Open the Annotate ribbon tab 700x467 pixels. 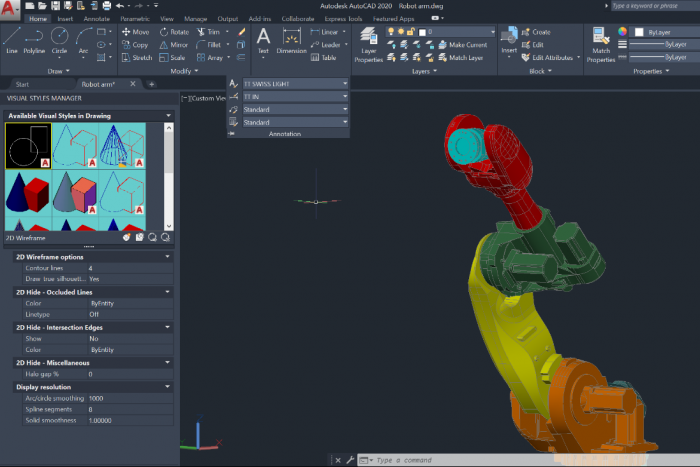point(99,18)
